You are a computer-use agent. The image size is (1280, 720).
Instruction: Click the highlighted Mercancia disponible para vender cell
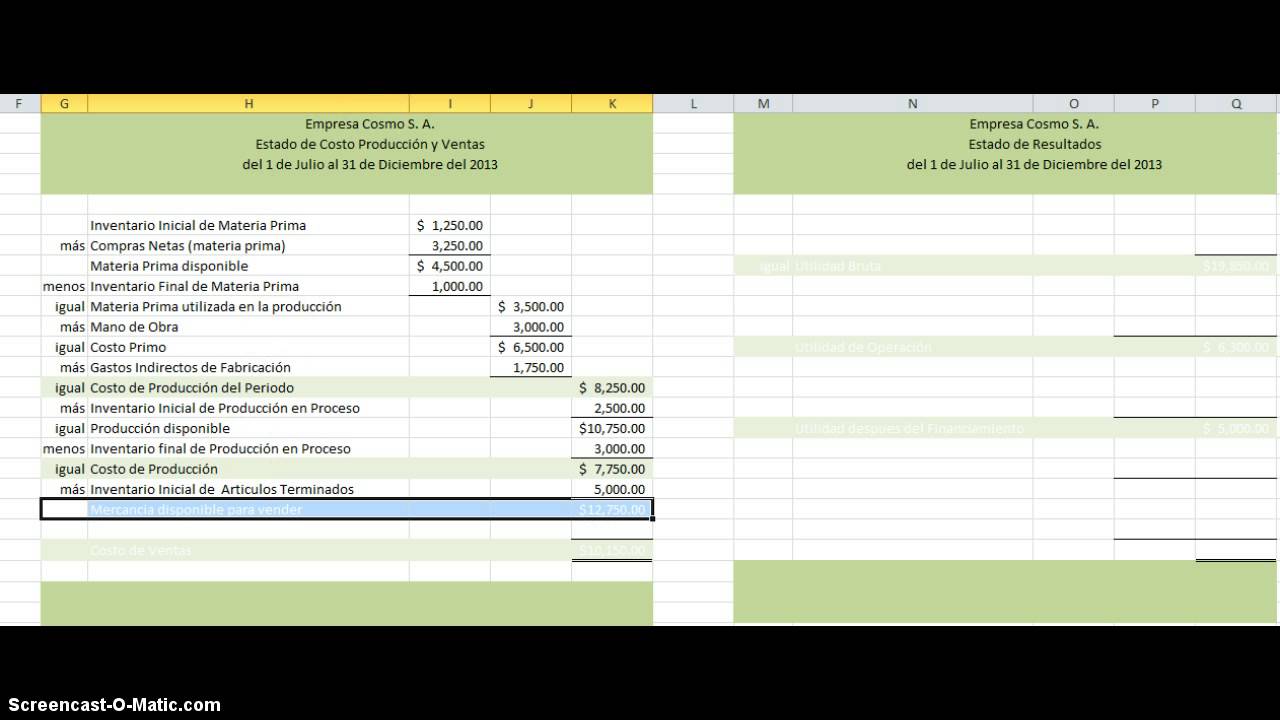[x=196, y=510]
